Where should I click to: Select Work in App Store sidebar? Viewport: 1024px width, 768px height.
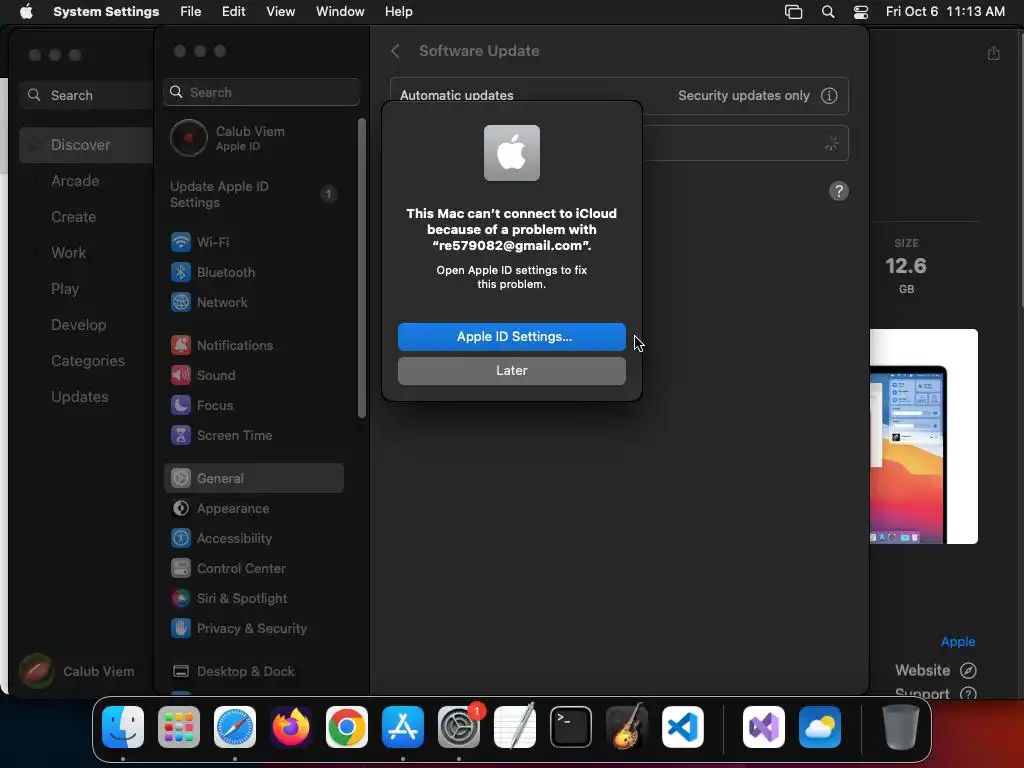pyautogui.click(x=86, y=253)
